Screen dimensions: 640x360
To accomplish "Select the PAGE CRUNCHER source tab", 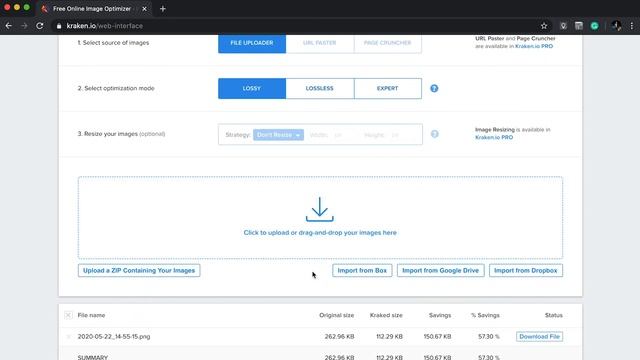I will coord(387,43).
